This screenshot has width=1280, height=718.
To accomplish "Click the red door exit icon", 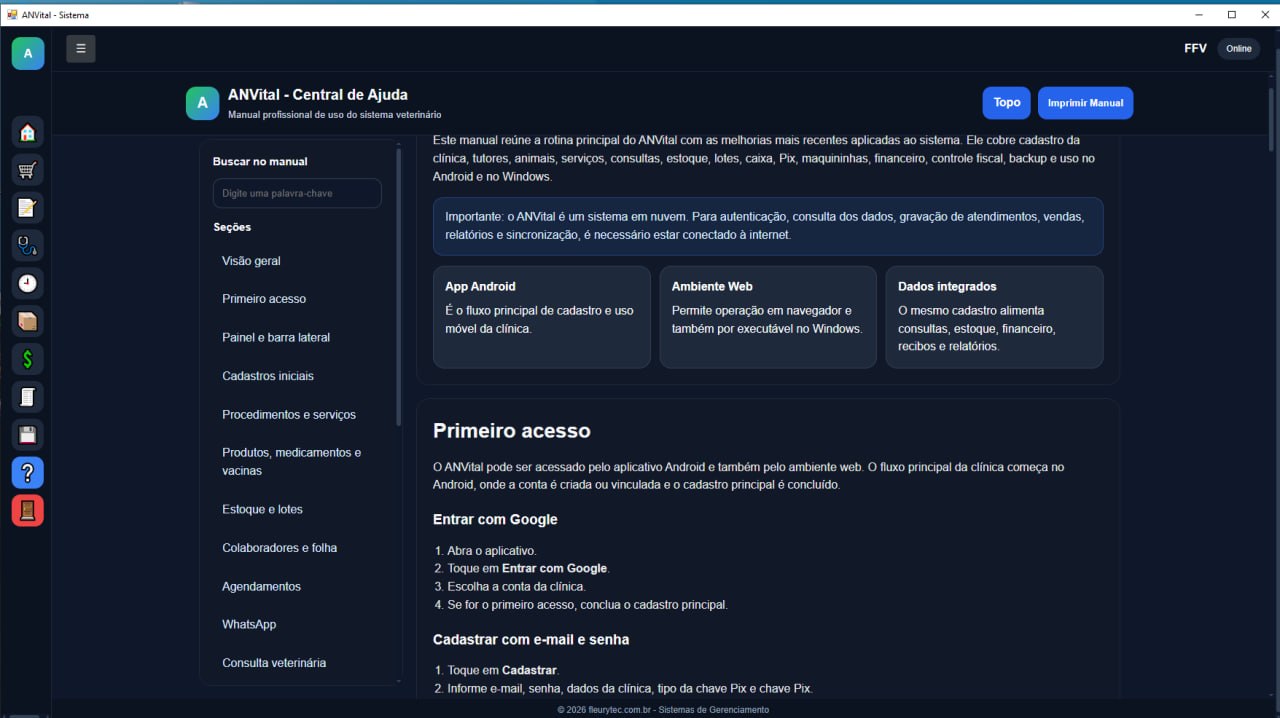I will point(27,511).
